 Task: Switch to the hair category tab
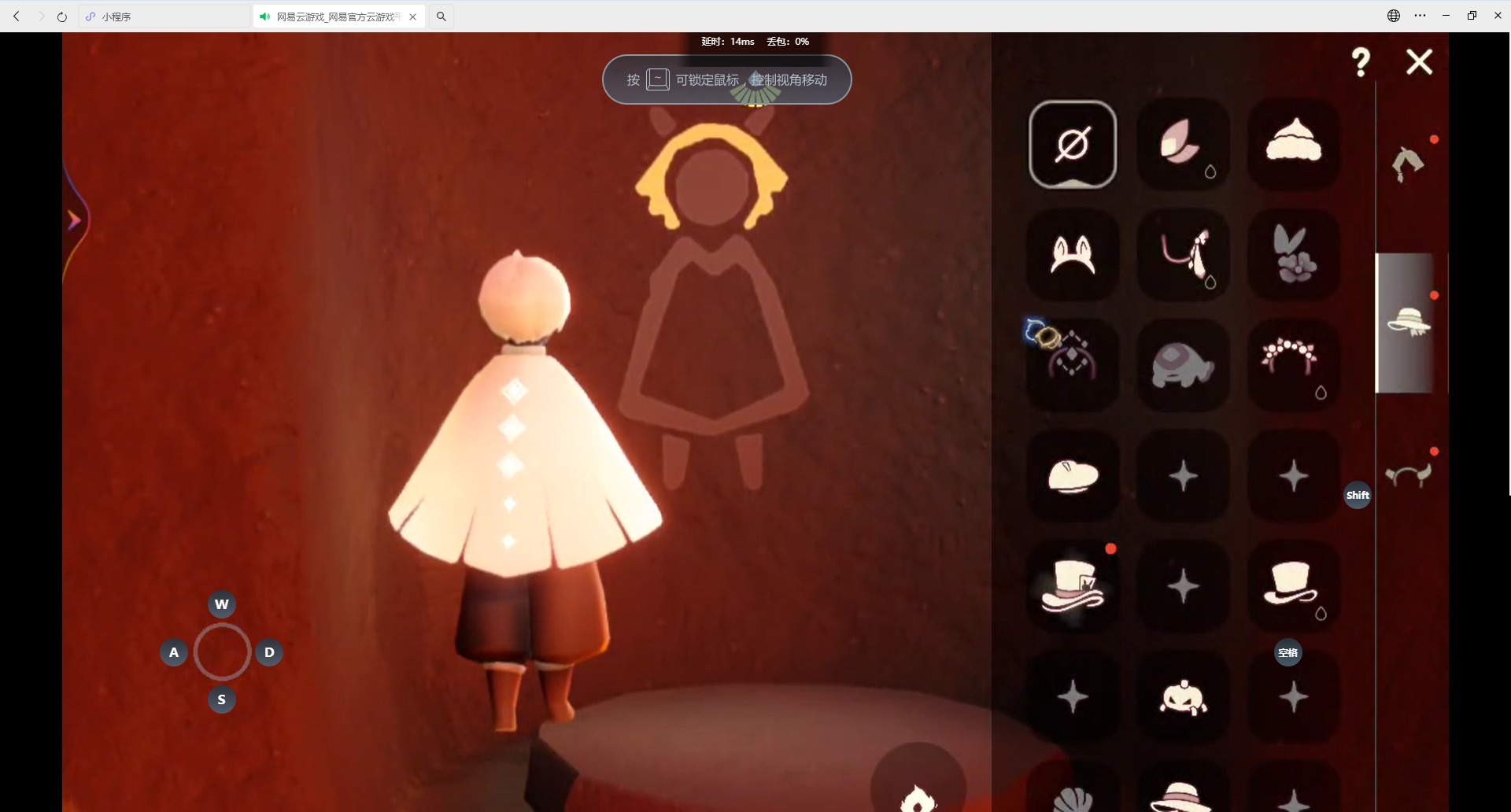pos(1409,164)
